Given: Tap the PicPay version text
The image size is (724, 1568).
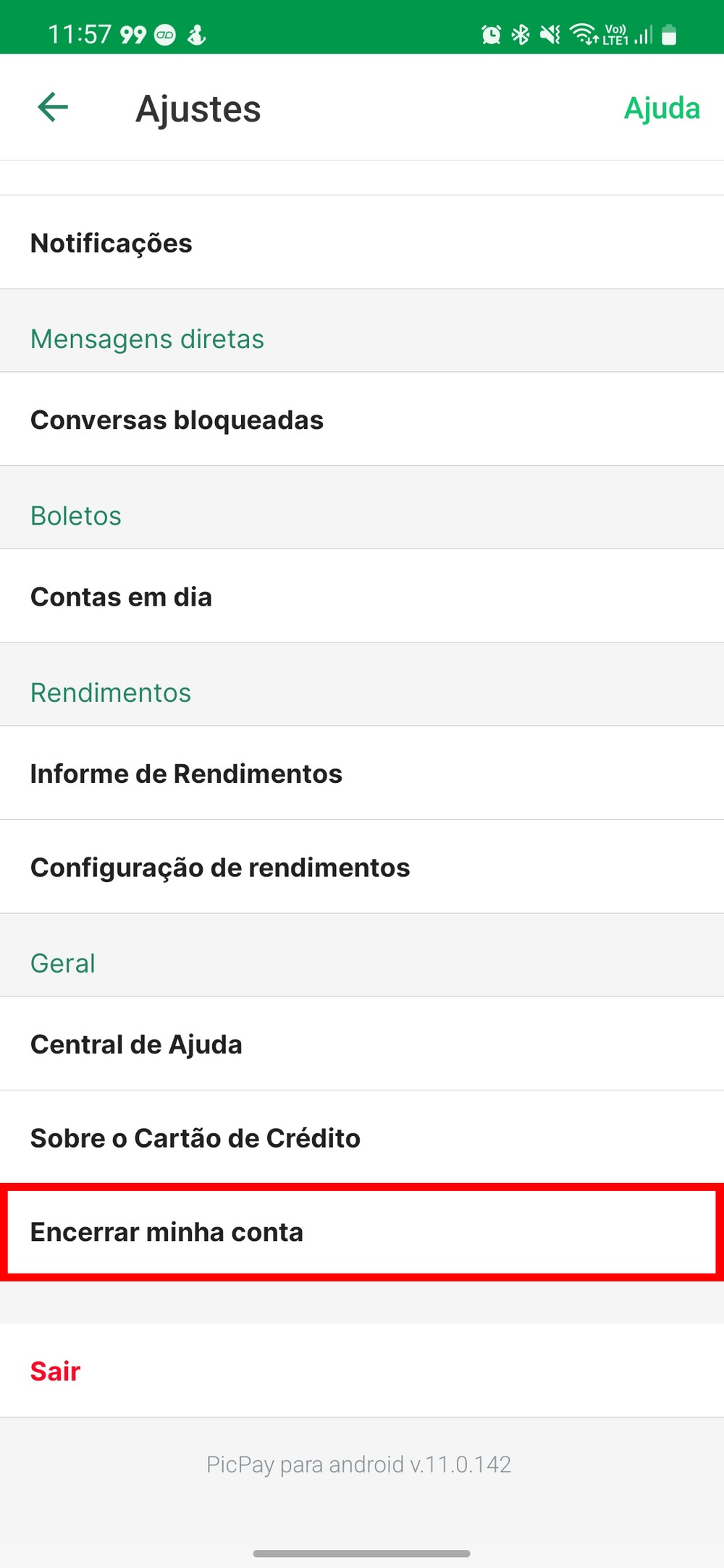Looking at the screenshot, I should (359, 1465).
